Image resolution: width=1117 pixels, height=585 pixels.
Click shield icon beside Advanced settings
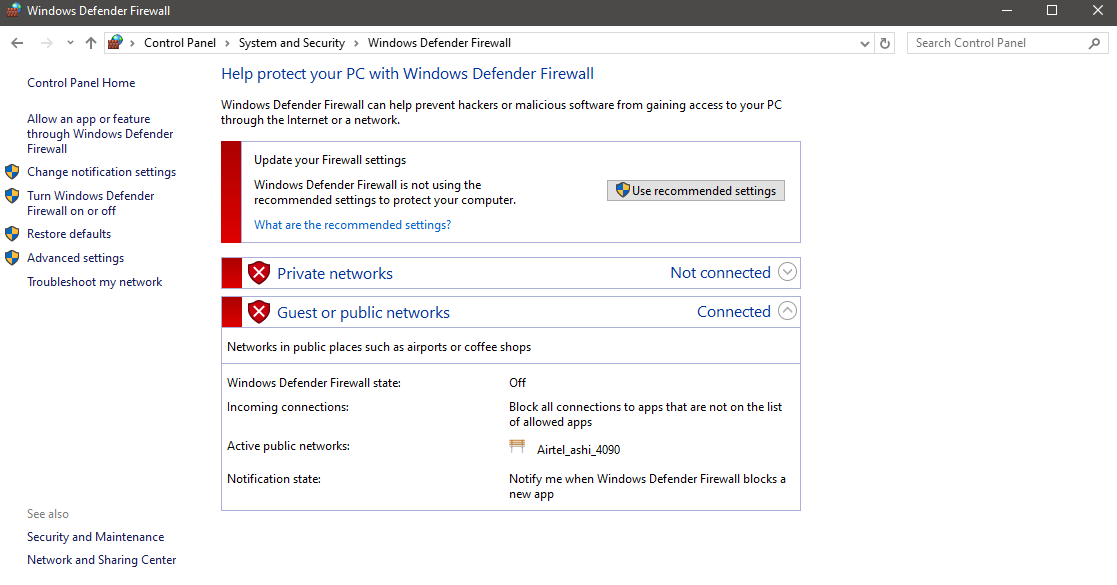[x=12, y=258]
